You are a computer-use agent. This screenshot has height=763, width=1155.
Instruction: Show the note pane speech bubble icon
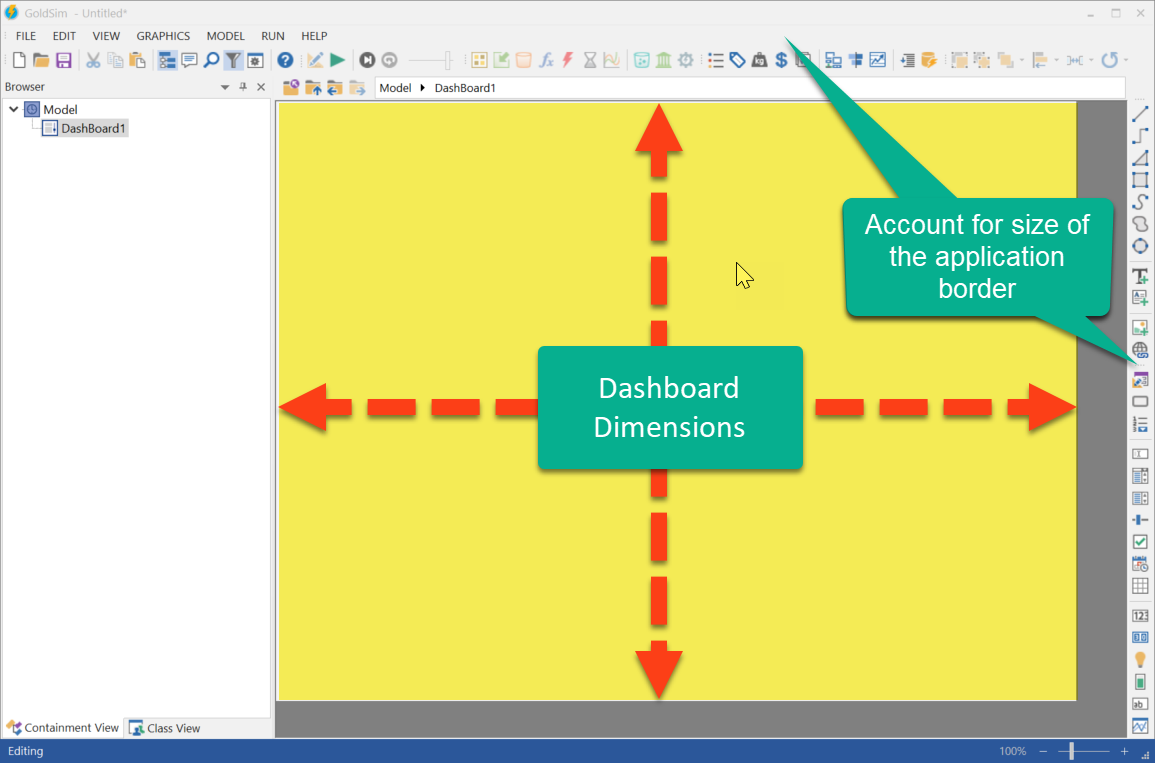tap(189, 60)
